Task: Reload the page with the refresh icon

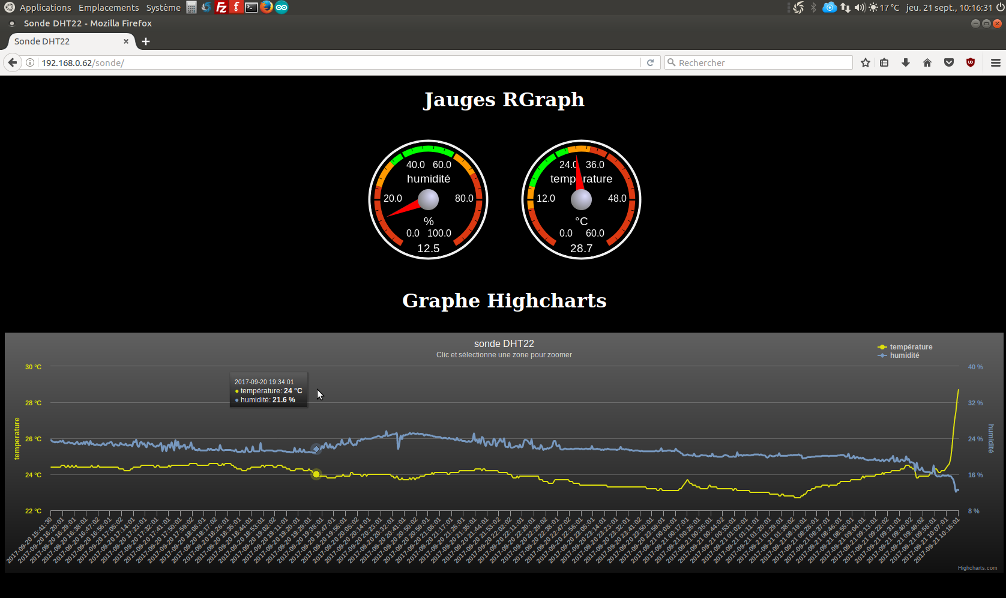Action: (x=650, y=62)
